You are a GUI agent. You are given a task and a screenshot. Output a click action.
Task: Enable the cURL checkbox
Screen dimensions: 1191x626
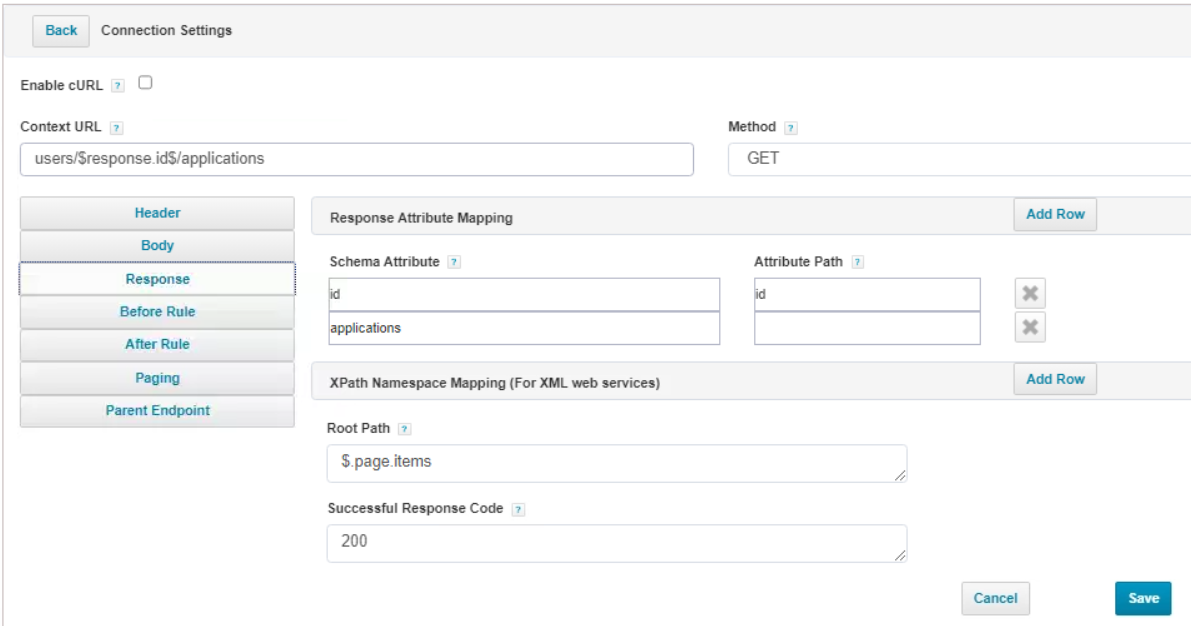point(145,83)
